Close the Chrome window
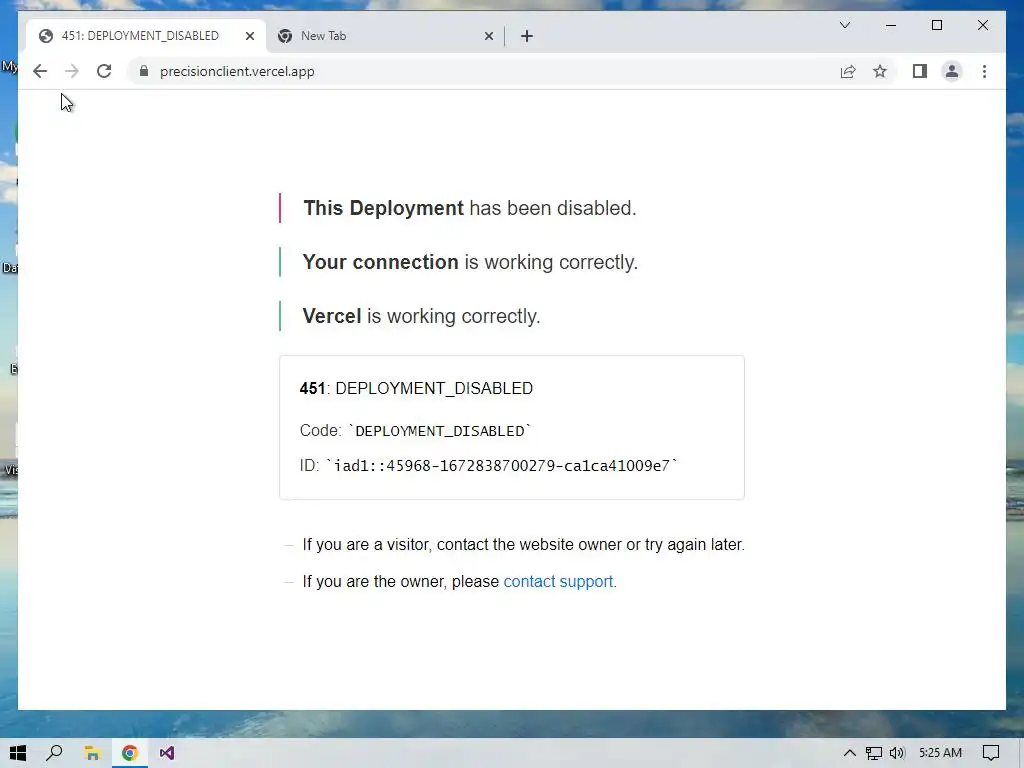This screenshot has width=1024, height=768. coord(982,25)
